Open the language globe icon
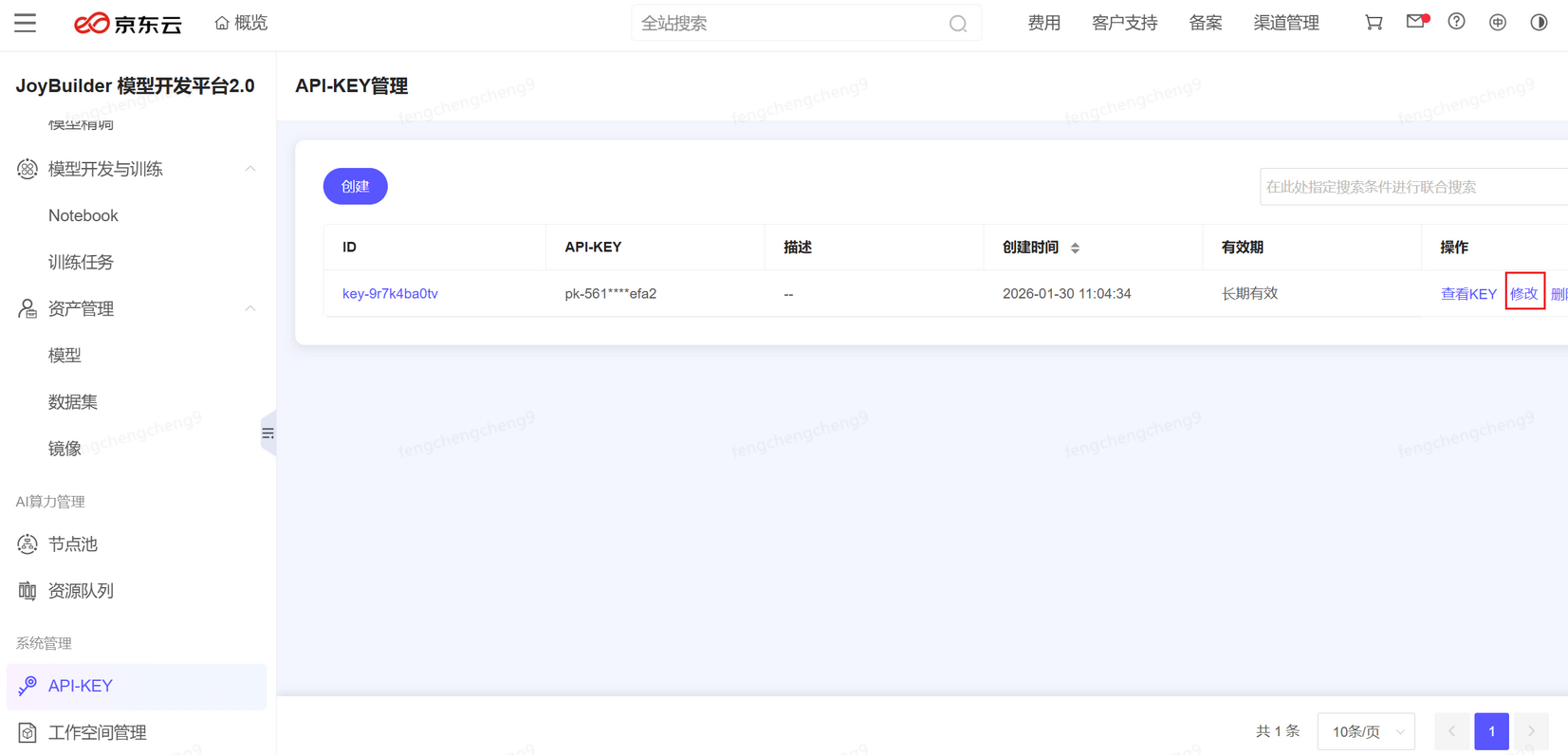Screen dimensions: 1568x755 [x=1498, y=22]
